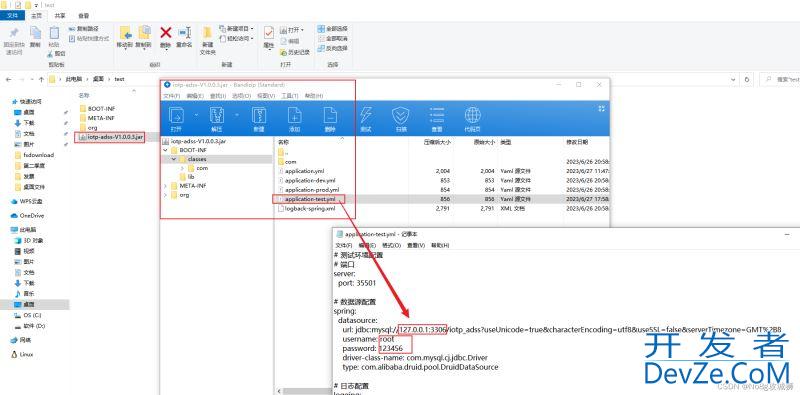Click the Properties (属性) icon in Explorer ribbon
The image size is (800, 395).
269,34
